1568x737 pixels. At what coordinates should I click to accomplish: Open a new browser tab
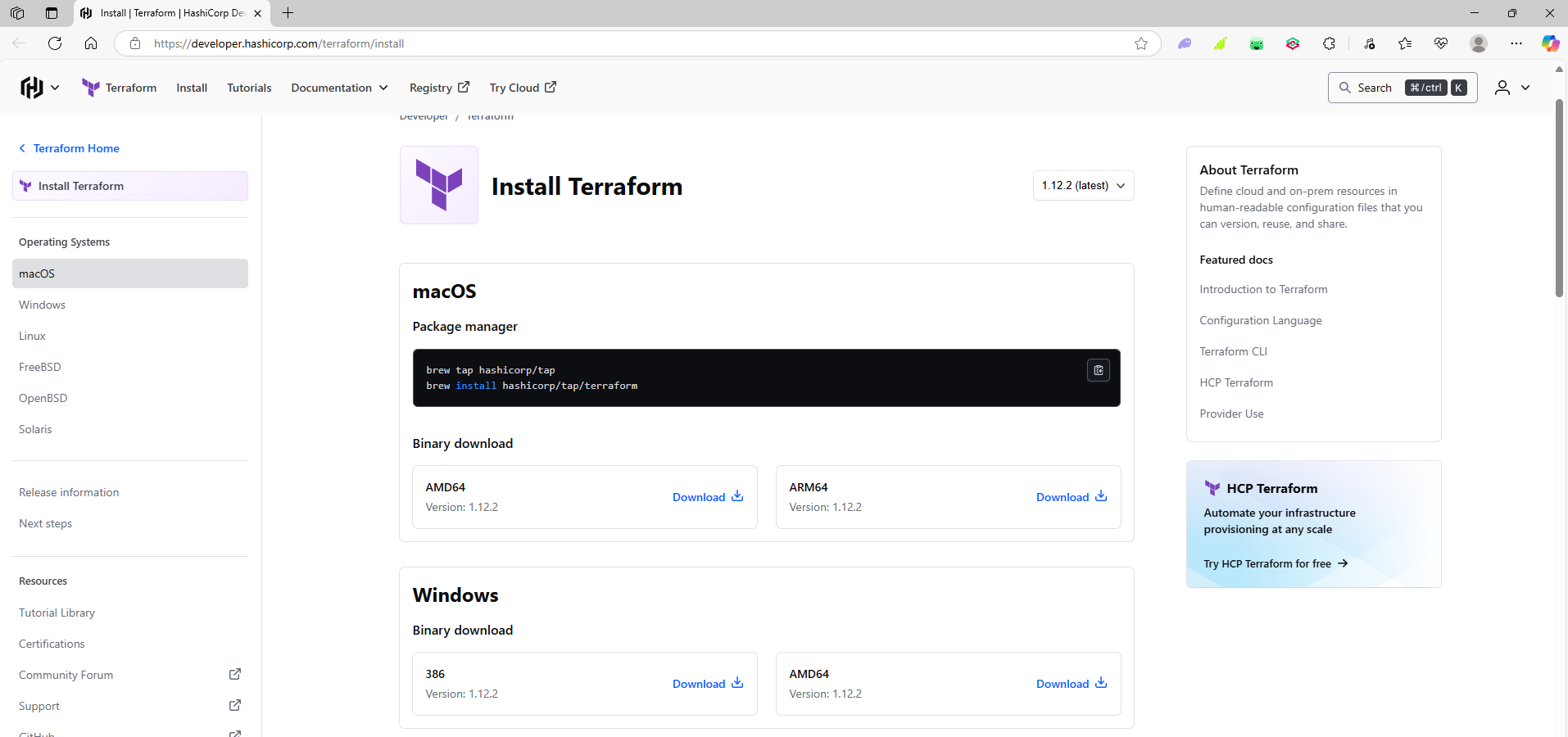[x=288, y=13]
